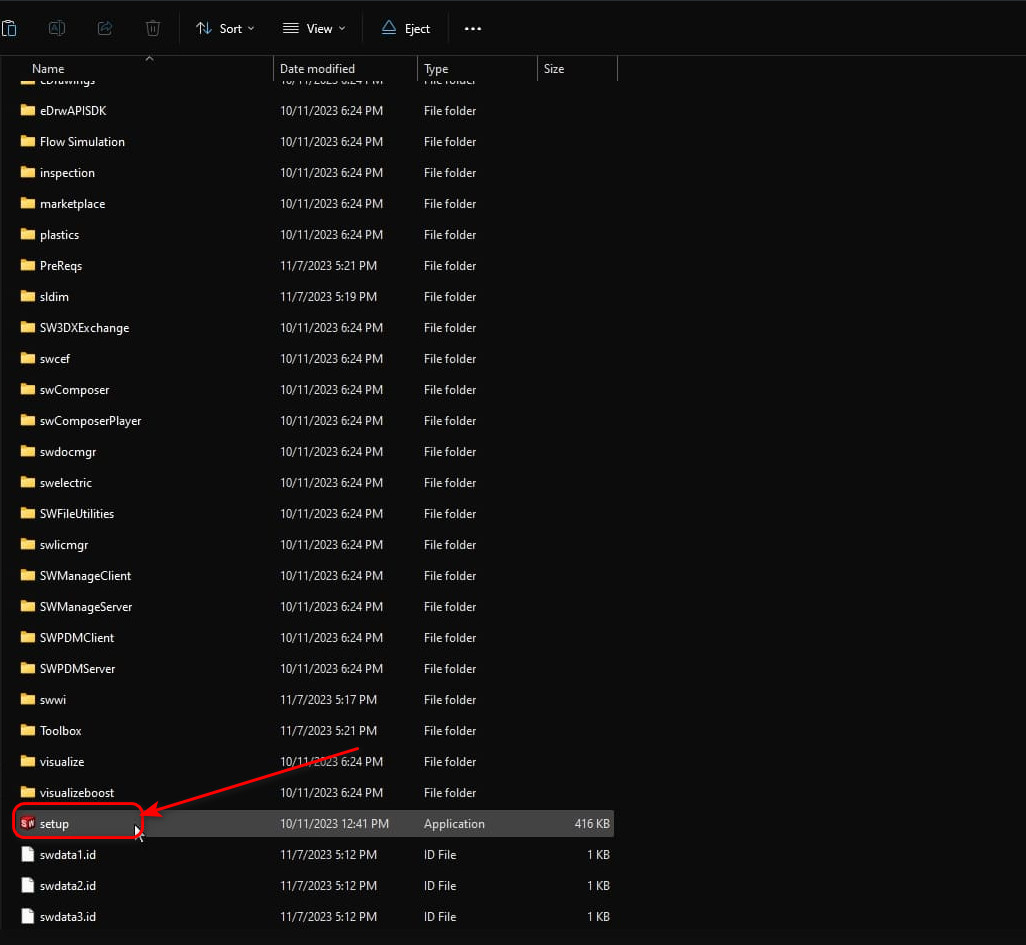The height and width of the screenshot is (945, 1026).
Task: Sort by the Size column header
Action: pos(554,69)
